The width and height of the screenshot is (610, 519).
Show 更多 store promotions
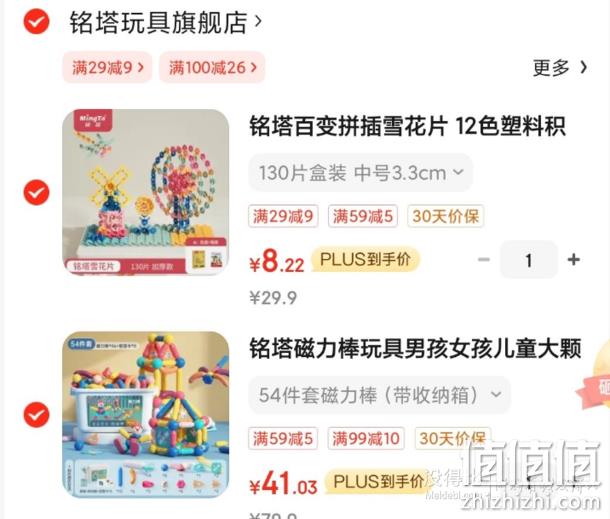[560, 68]
